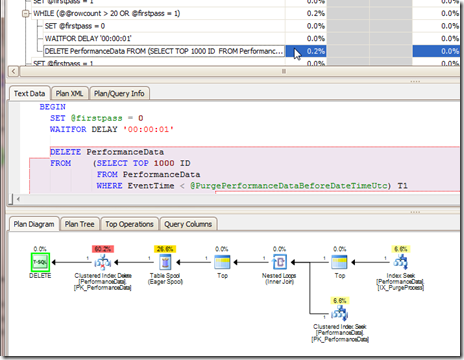Switch to the Plan Diagram tab

point(34,224)
